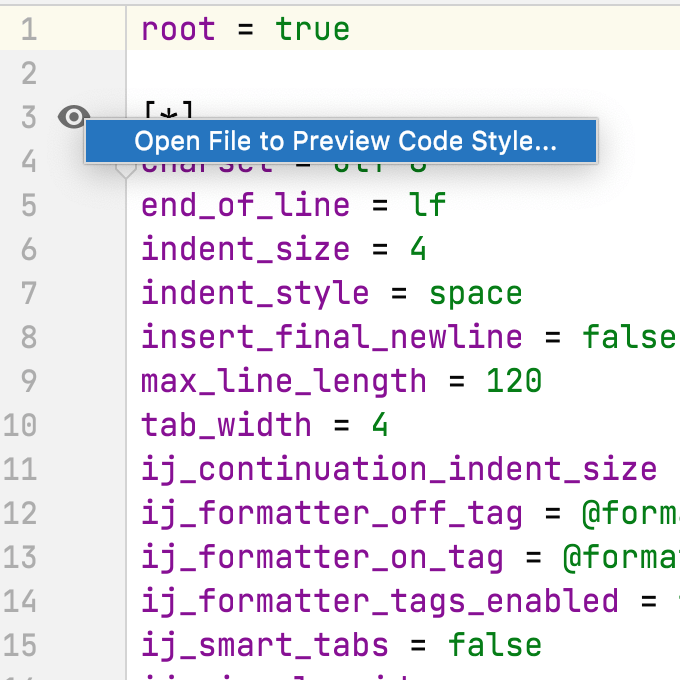Screen dimensions: 680x680
Task: Click the eye preview icon in the gutter
Action: pos(72,117)
